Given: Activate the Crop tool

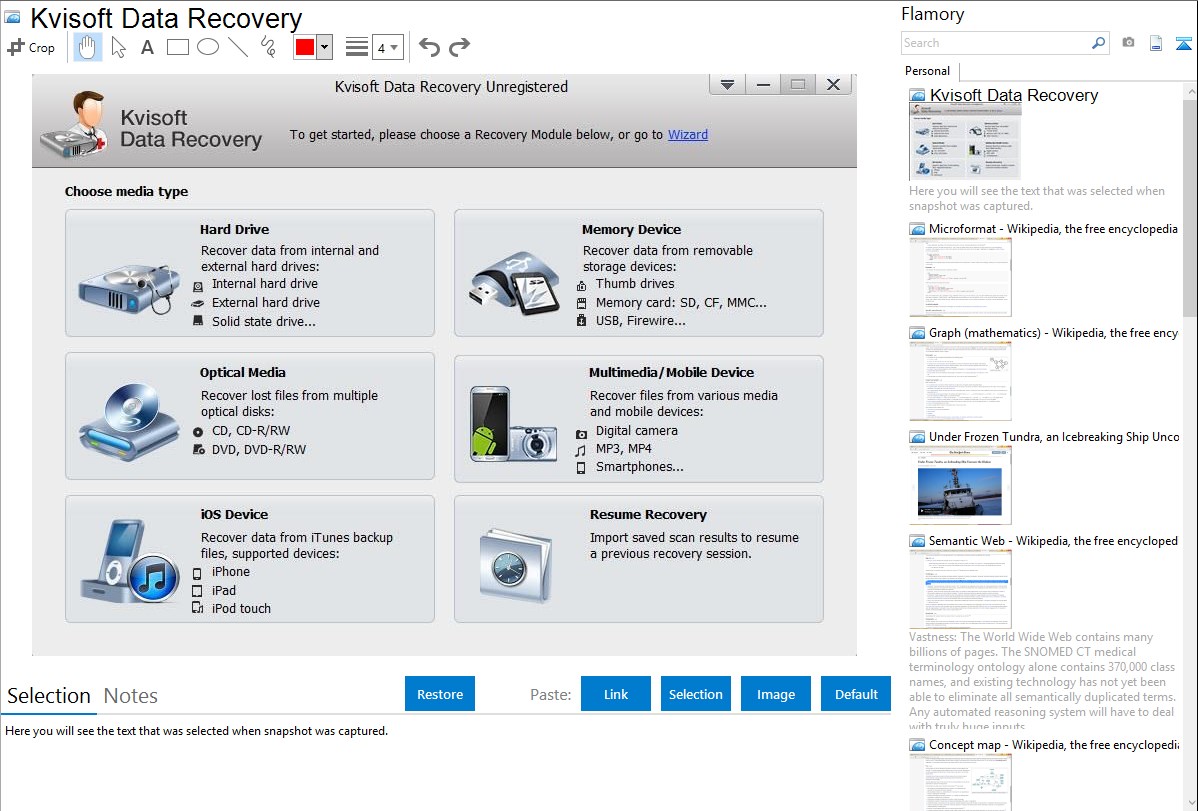Looking at the screenshot, I should (x=31, y=47).
